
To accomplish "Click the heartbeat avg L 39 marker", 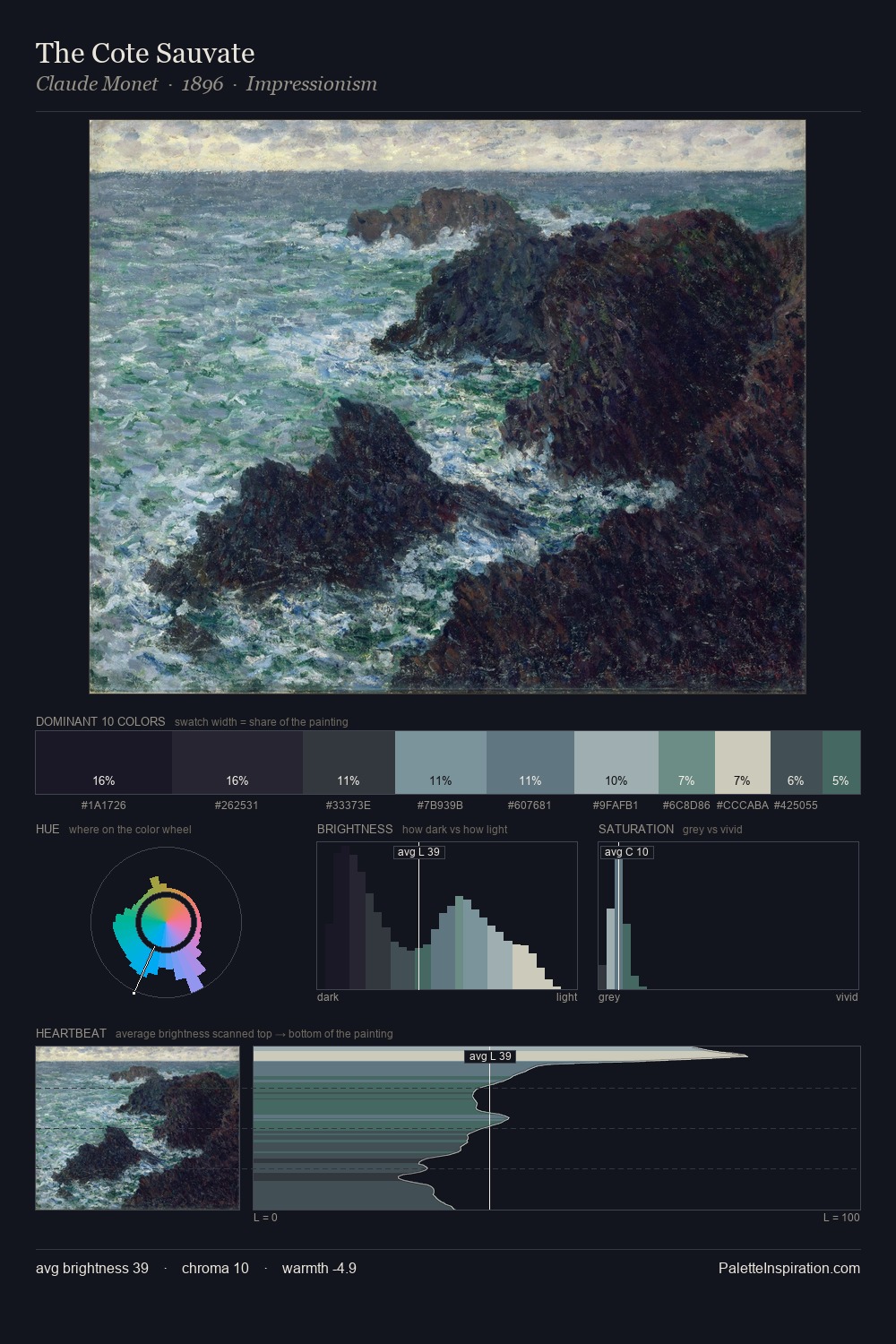I will (x=490, y=1056).
